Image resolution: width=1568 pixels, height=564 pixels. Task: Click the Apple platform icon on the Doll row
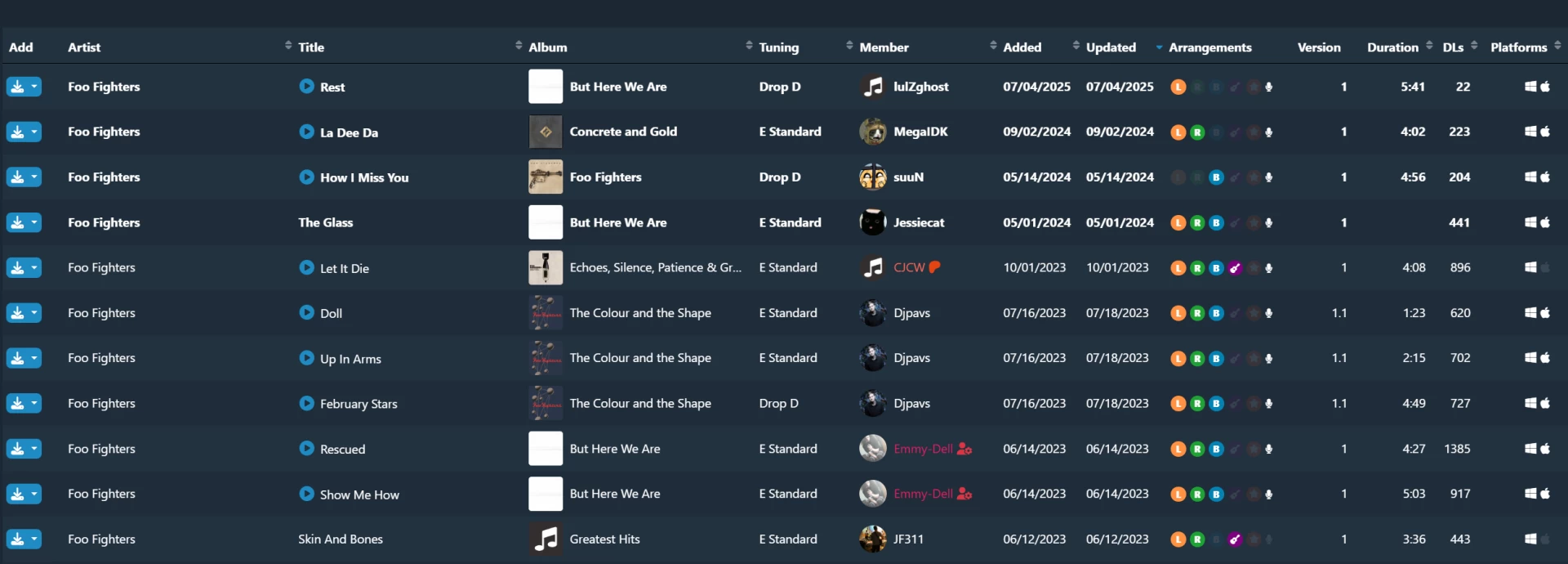point(1545,313)
